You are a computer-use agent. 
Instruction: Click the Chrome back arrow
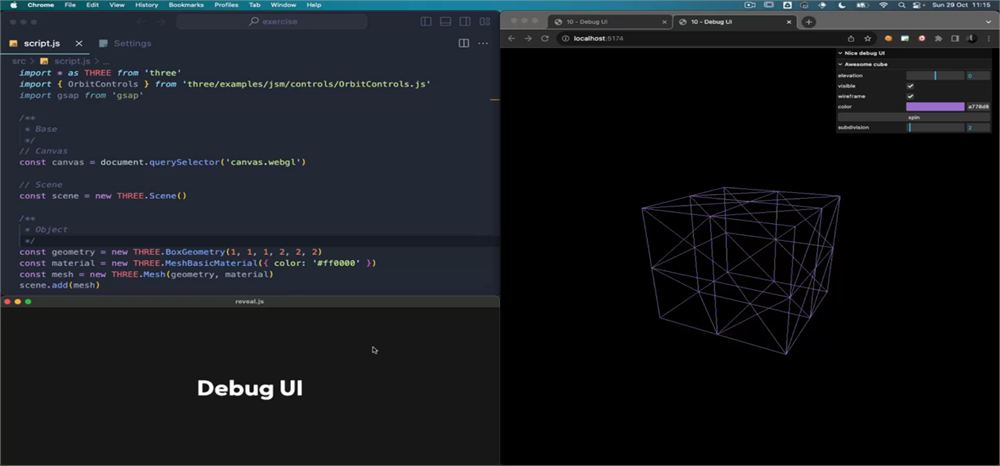click(511, 38)
